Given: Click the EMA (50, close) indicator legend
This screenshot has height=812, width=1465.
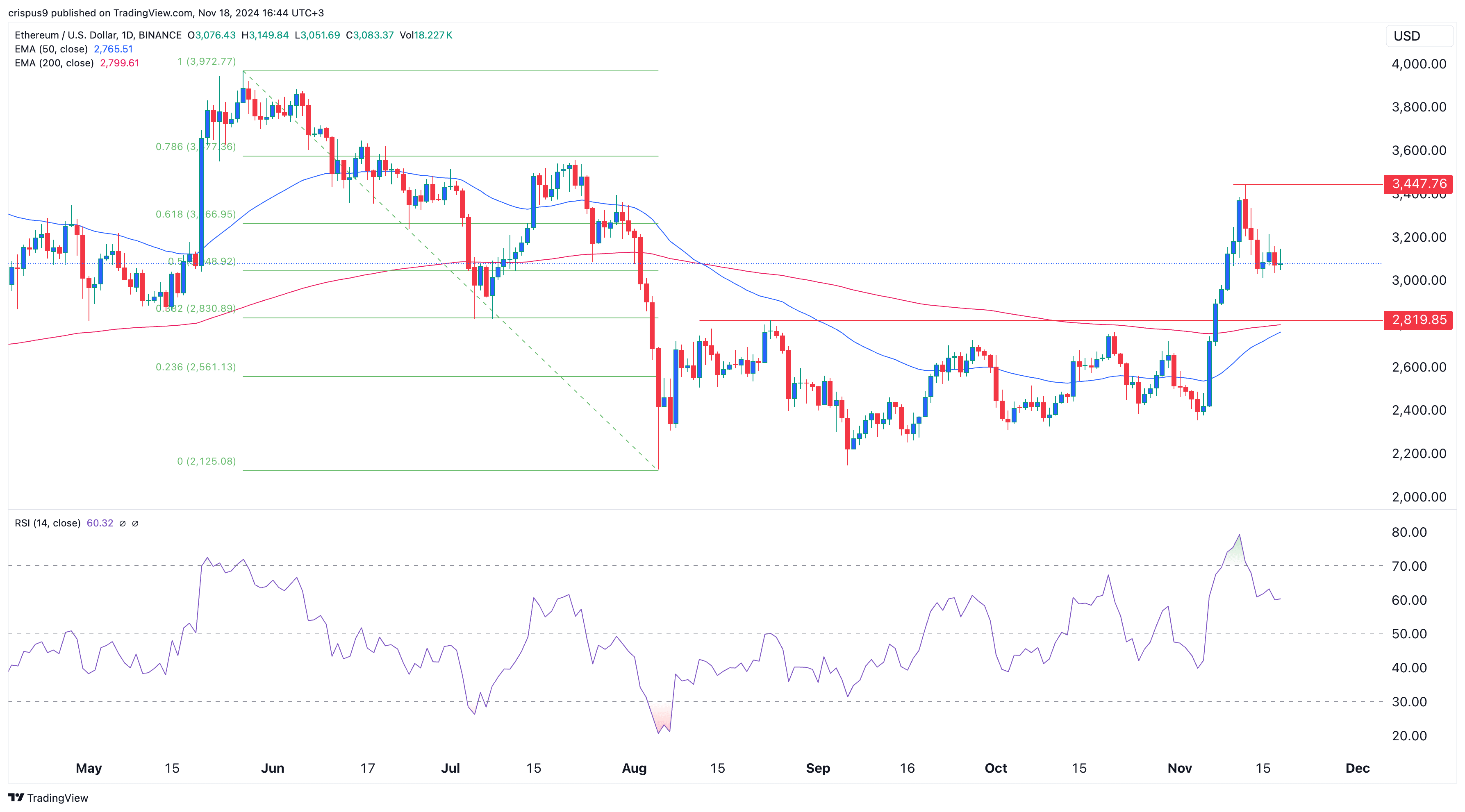Looking at the screenshot, I should coord(51,49).
